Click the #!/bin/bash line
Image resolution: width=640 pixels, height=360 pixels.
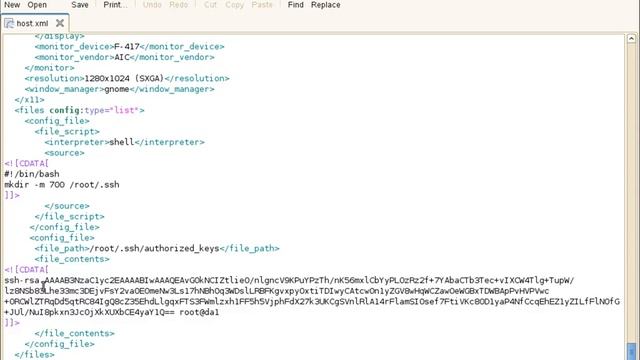click(x=32, y=174)
